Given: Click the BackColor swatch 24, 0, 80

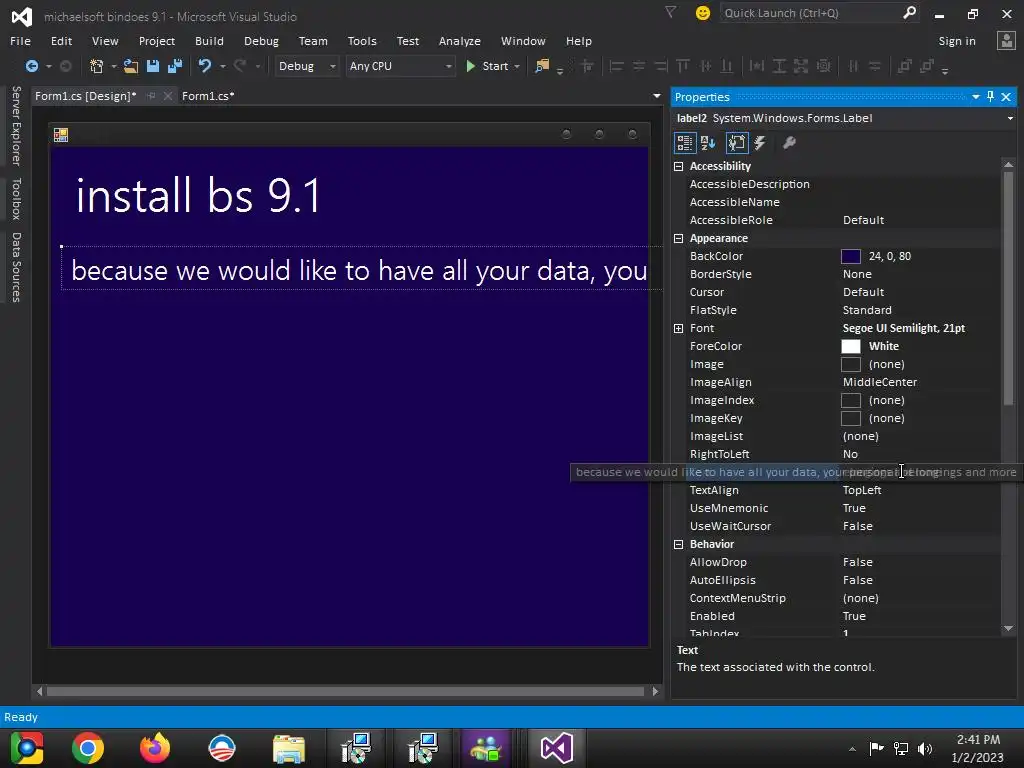Looking at the screenshot, I should [850, 257].
